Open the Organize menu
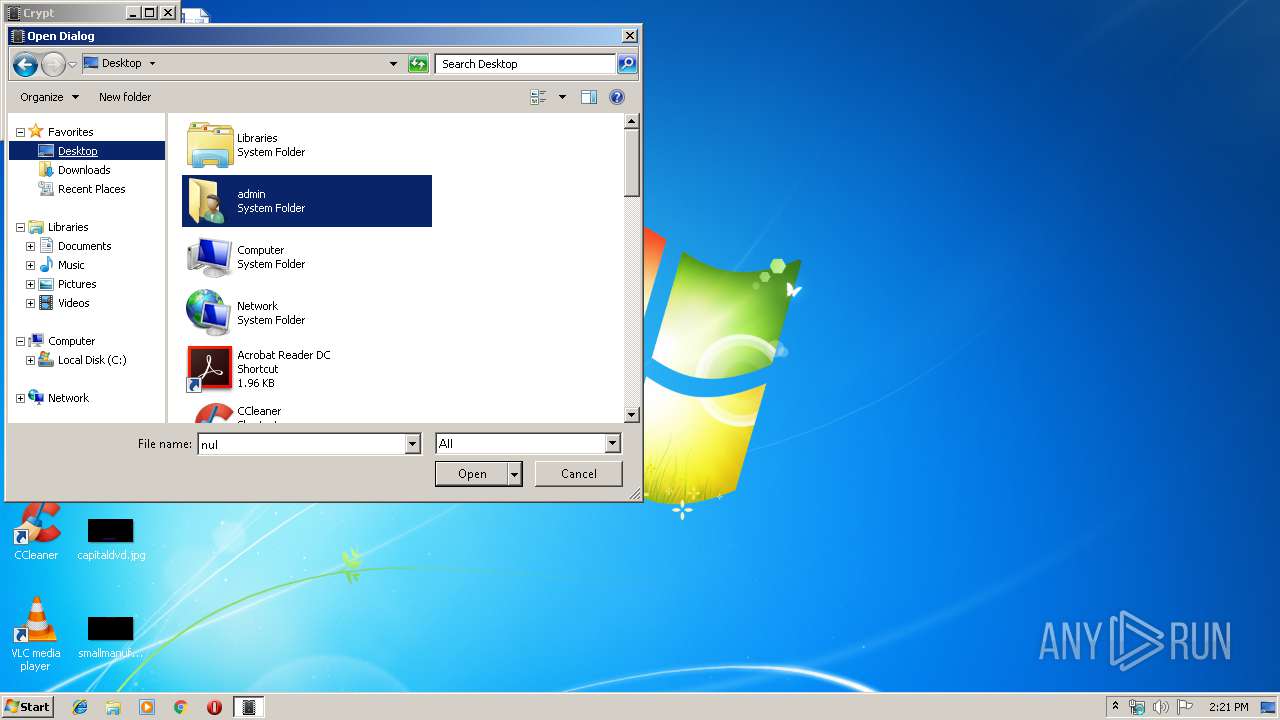This screenshot has height=720, width=1280. coord(49,97)
